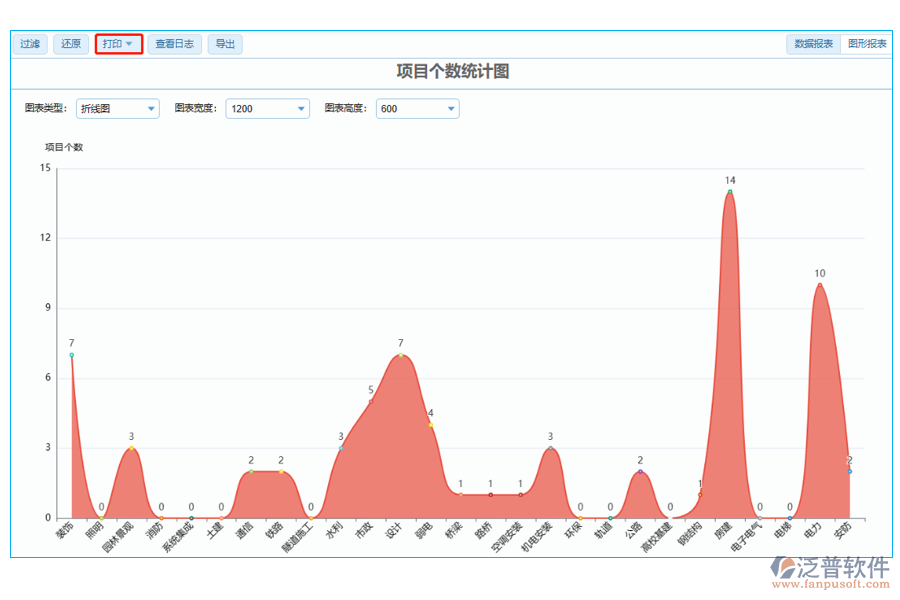Click the 机电安装 data point labeled 3
This screenshot has width=900, height=600.
(x=550, y=448)
